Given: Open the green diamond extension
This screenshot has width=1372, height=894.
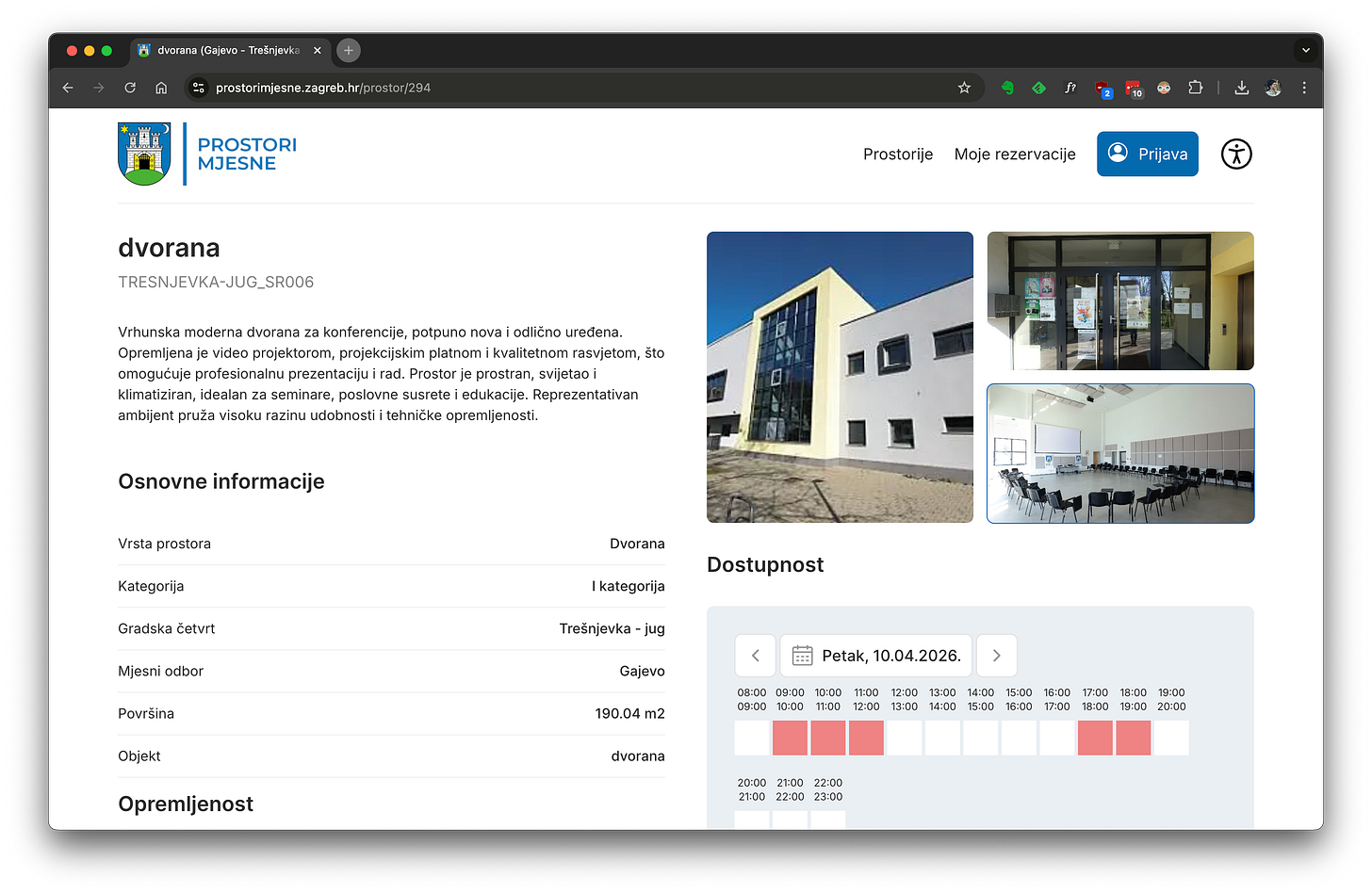Looking at the screenshot, I should point(1038,88).
